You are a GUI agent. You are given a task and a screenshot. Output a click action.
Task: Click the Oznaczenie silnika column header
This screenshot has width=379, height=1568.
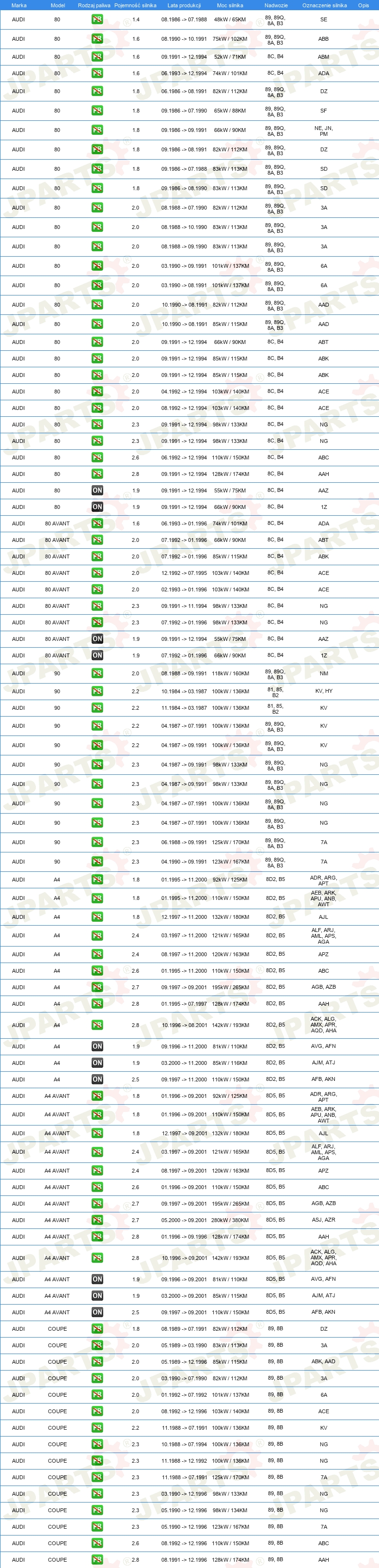click(324, 5)
